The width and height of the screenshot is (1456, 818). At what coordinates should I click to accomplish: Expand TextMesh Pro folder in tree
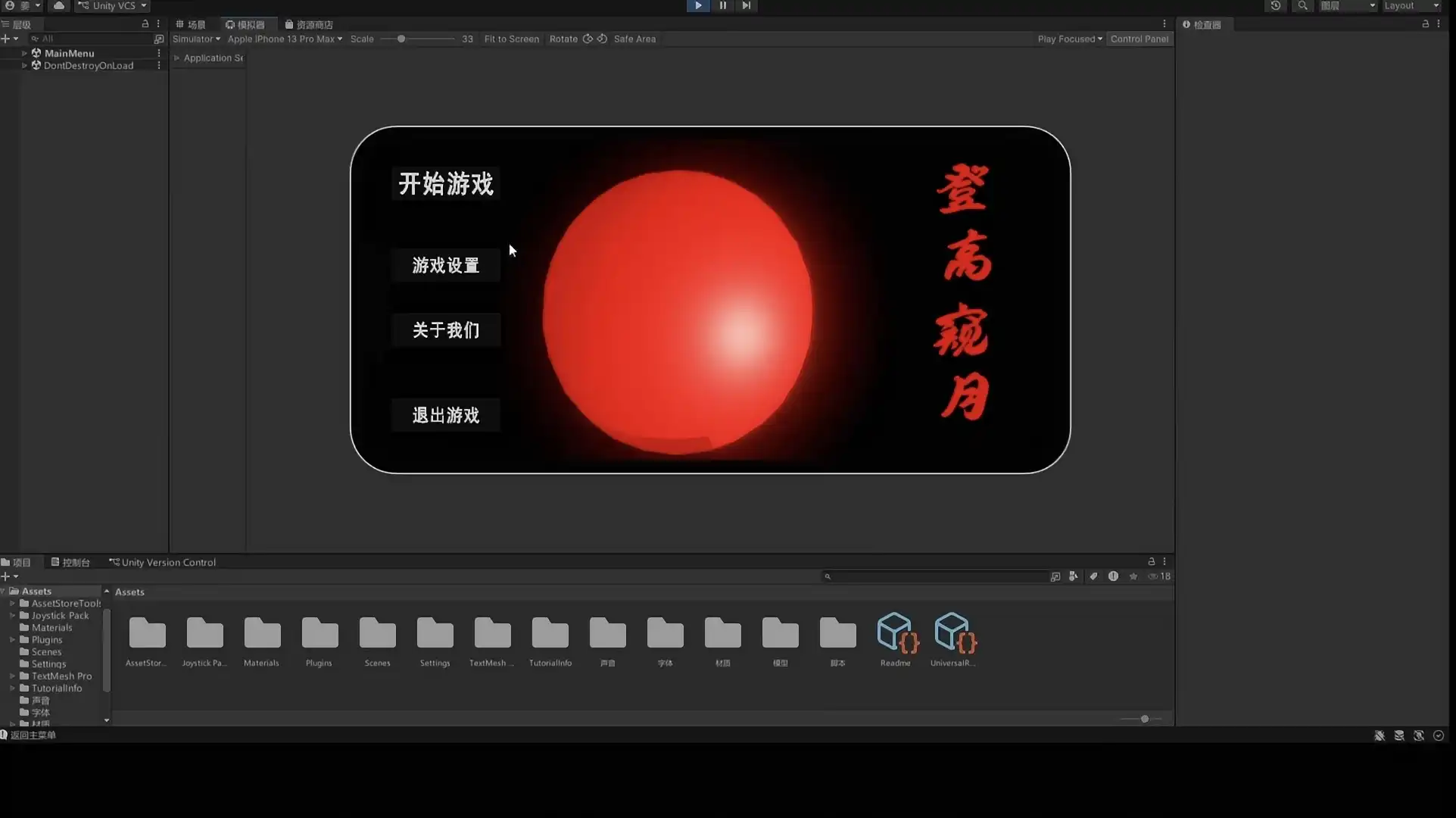point(12,676)
